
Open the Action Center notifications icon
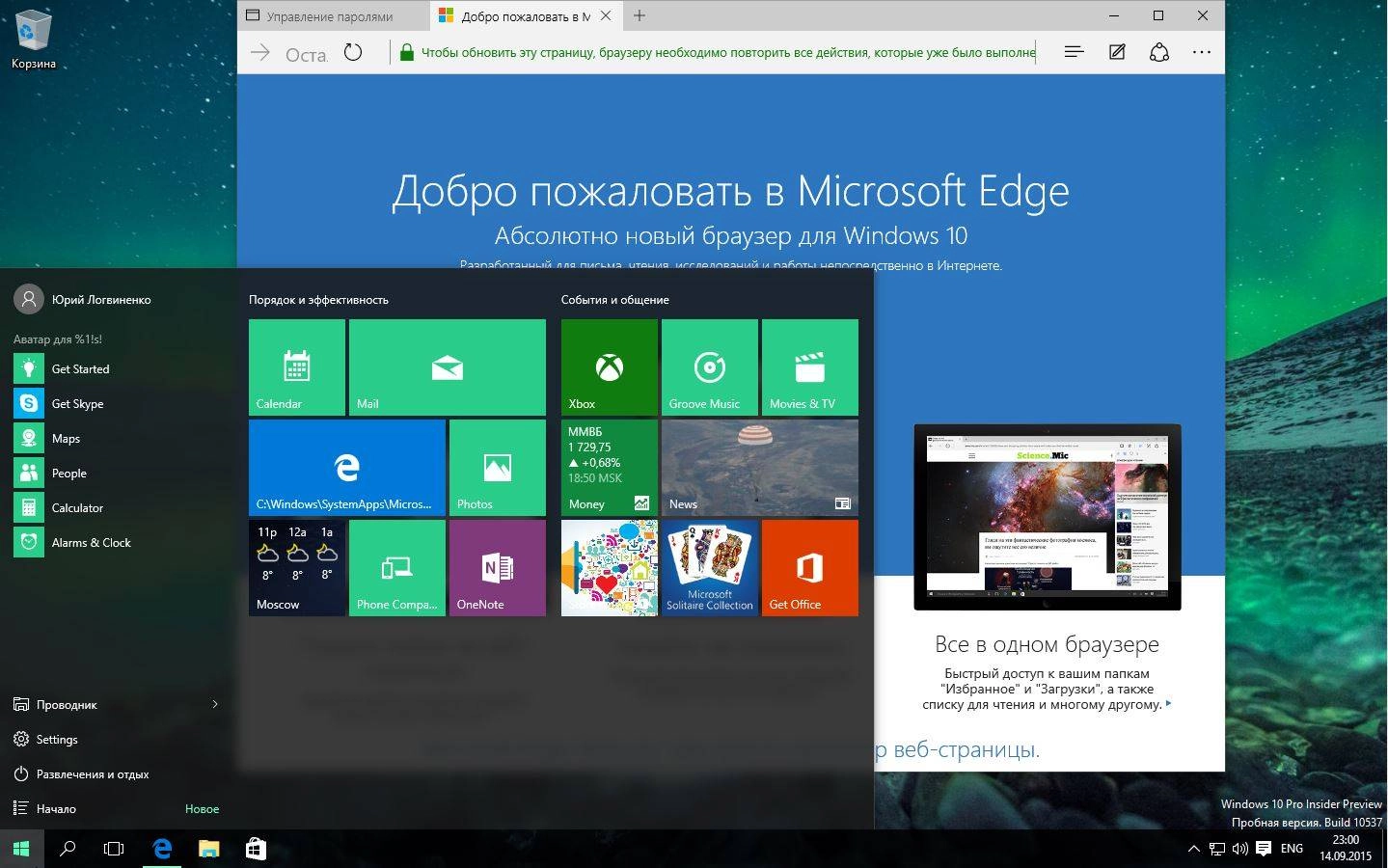[1264, 849]
